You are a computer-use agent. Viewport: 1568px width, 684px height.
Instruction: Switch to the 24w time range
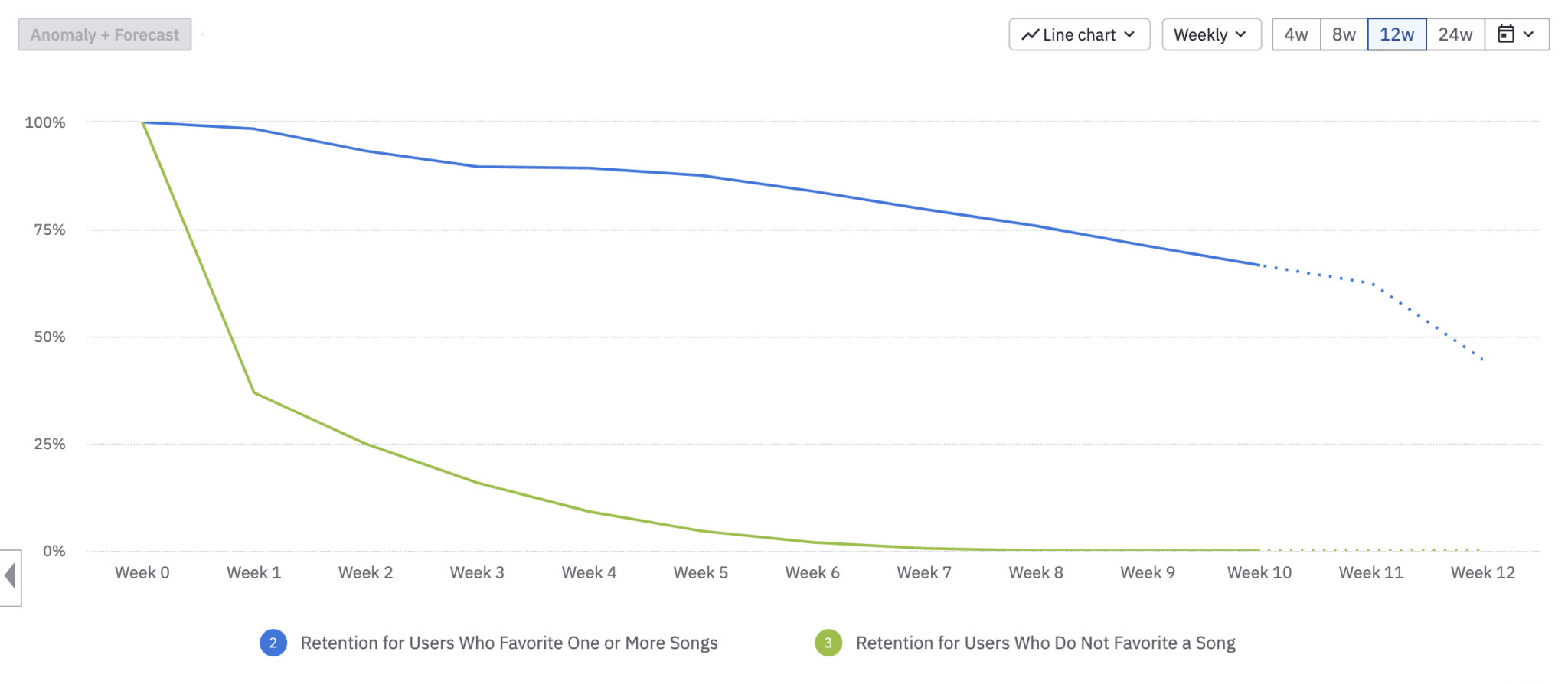[x=1455, y=34]
